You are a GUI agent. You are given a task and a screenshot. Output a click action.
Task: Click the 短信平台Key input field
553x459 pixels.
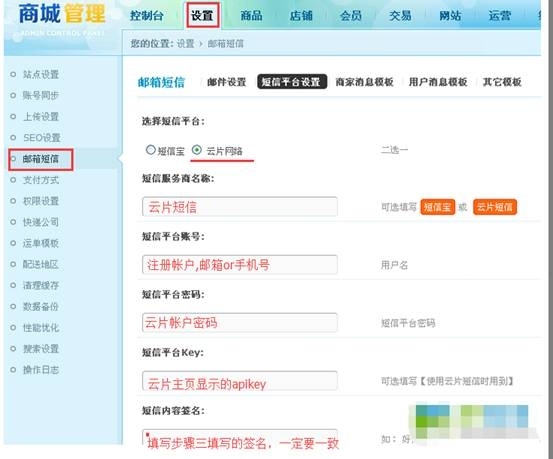click(x=240, y=381)
